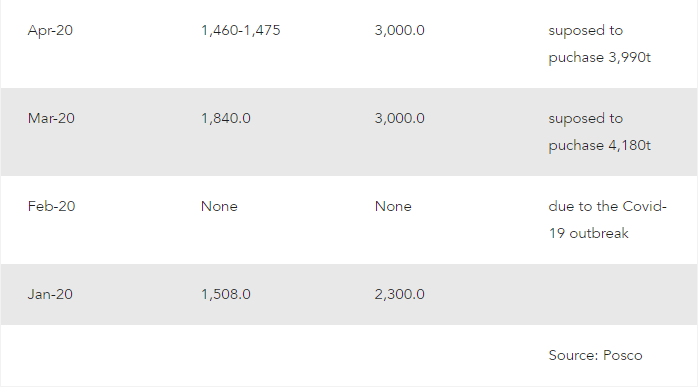This screenshot has width=698, height=387.
Task: Click the Apr-20 date cell
Action: tap(50, 30)
